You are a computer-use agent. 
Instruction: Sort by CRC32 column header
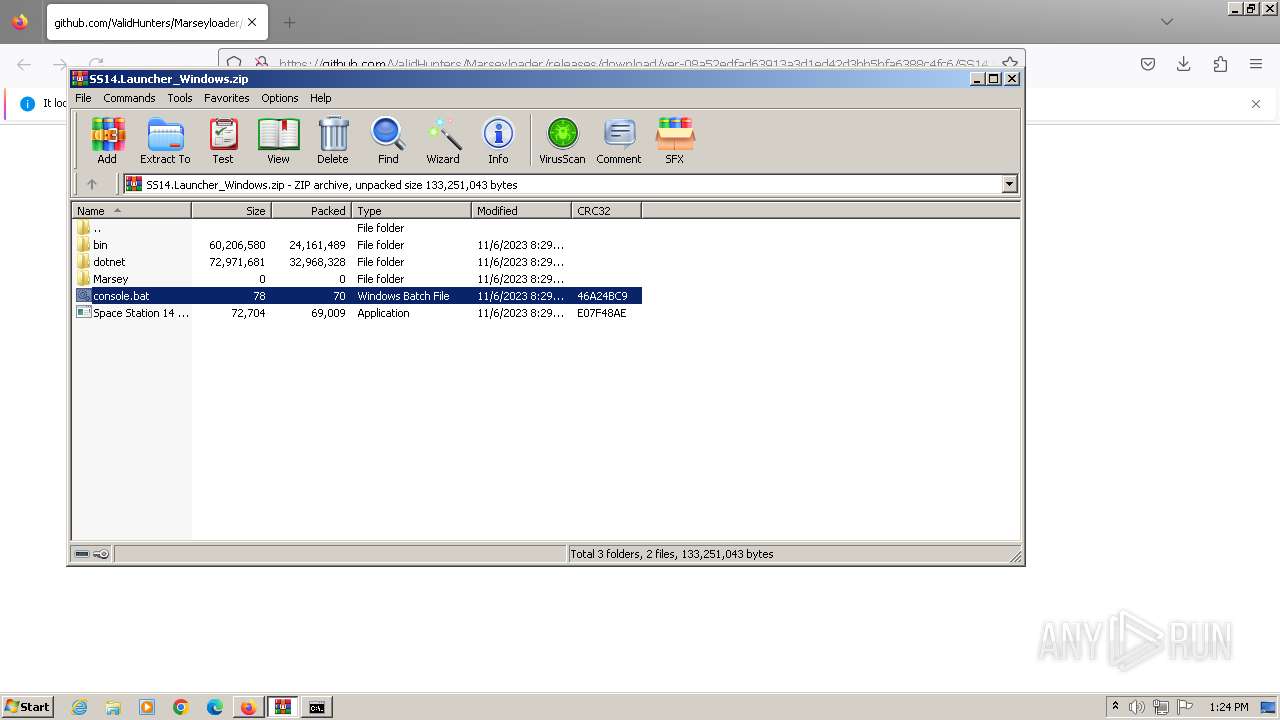606,210
